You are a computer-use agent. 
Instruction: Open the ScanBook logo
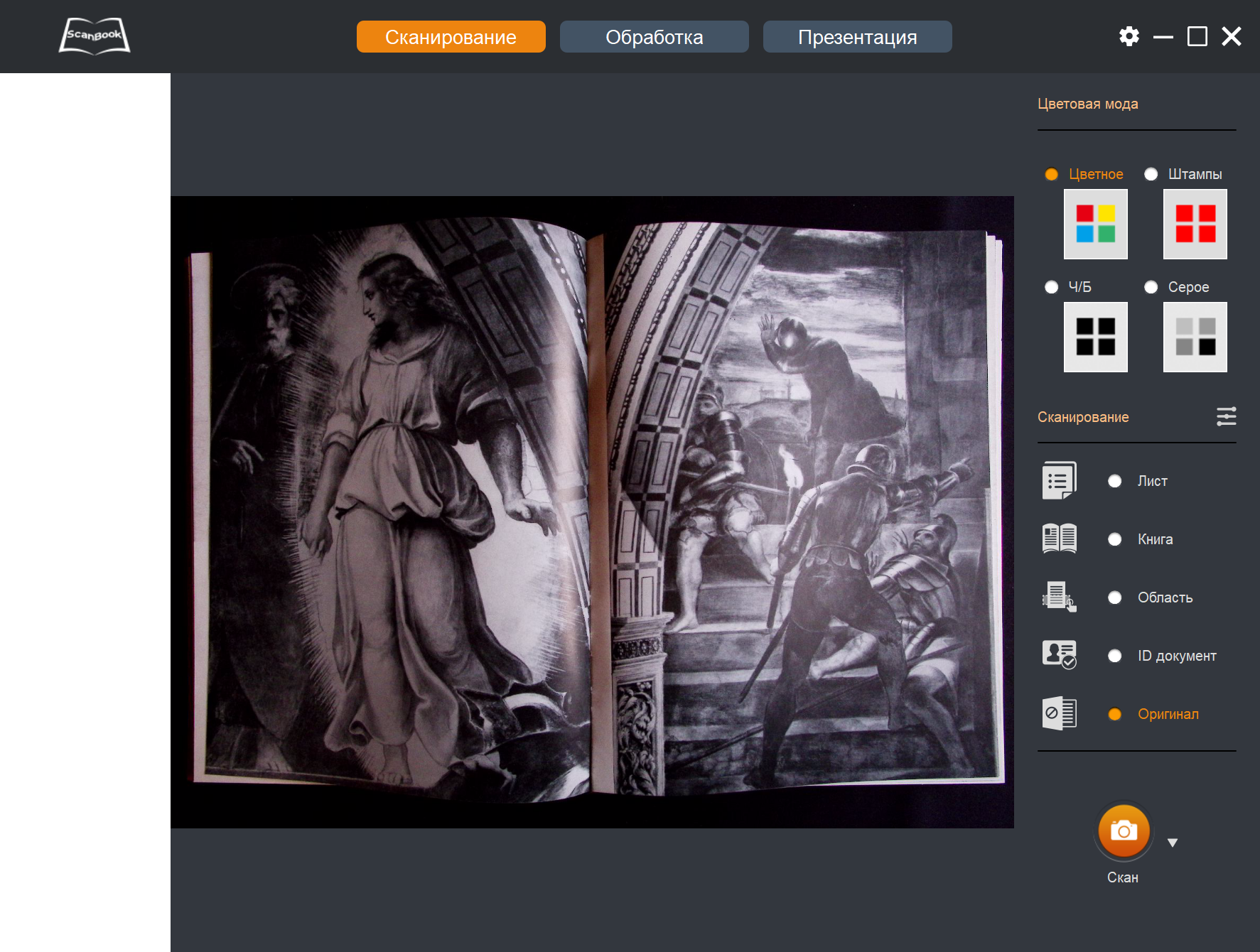point(95,36)
